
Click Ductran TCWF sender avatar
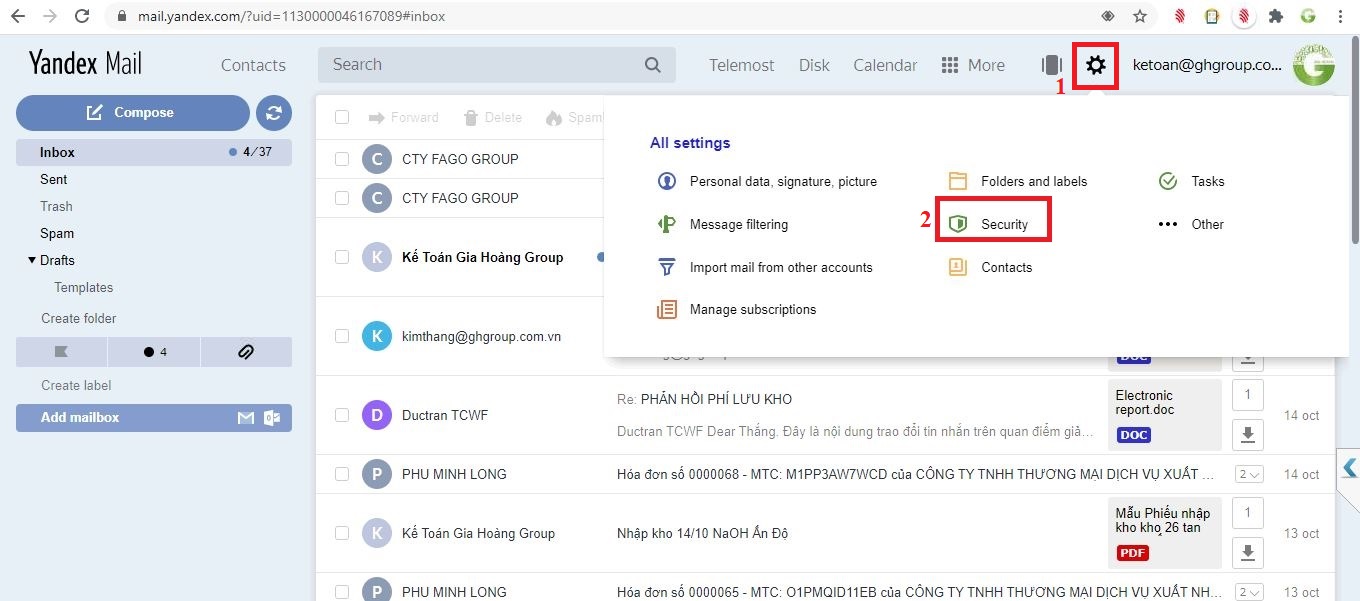(376, 415)
